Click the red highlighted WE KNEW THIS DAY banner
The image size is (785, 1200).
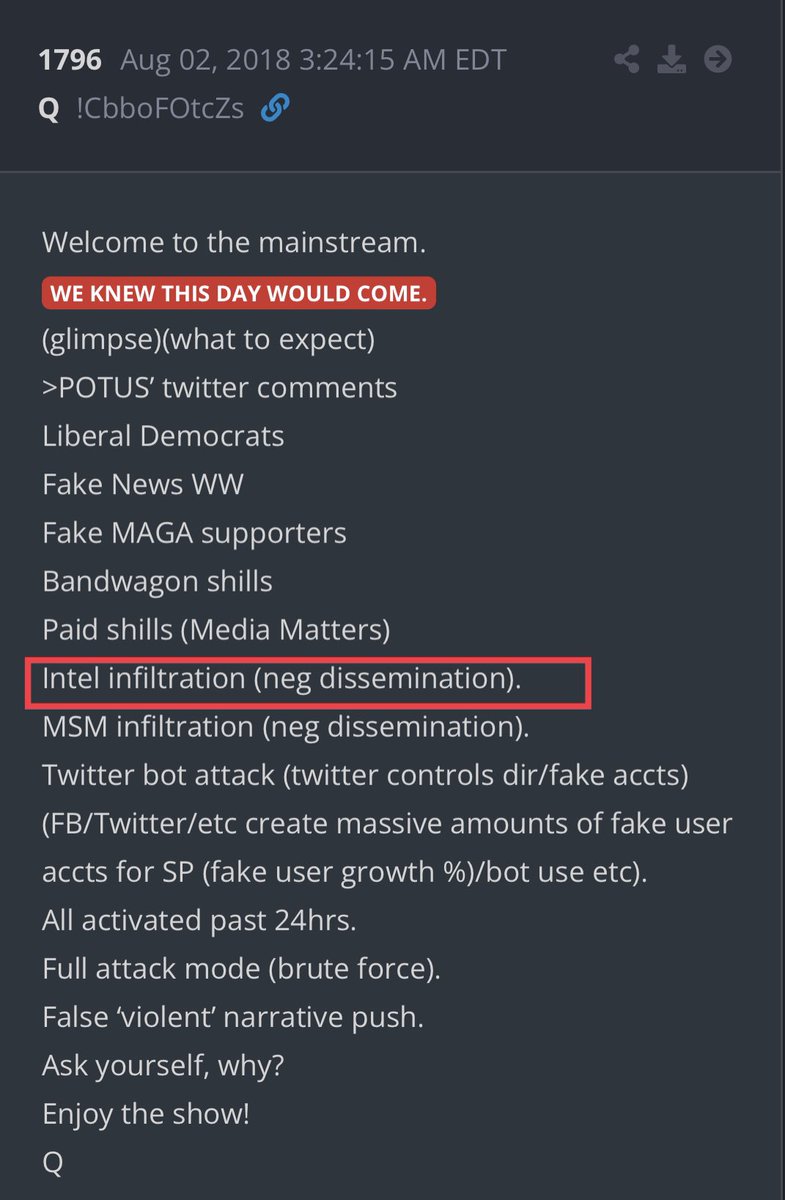239,293
